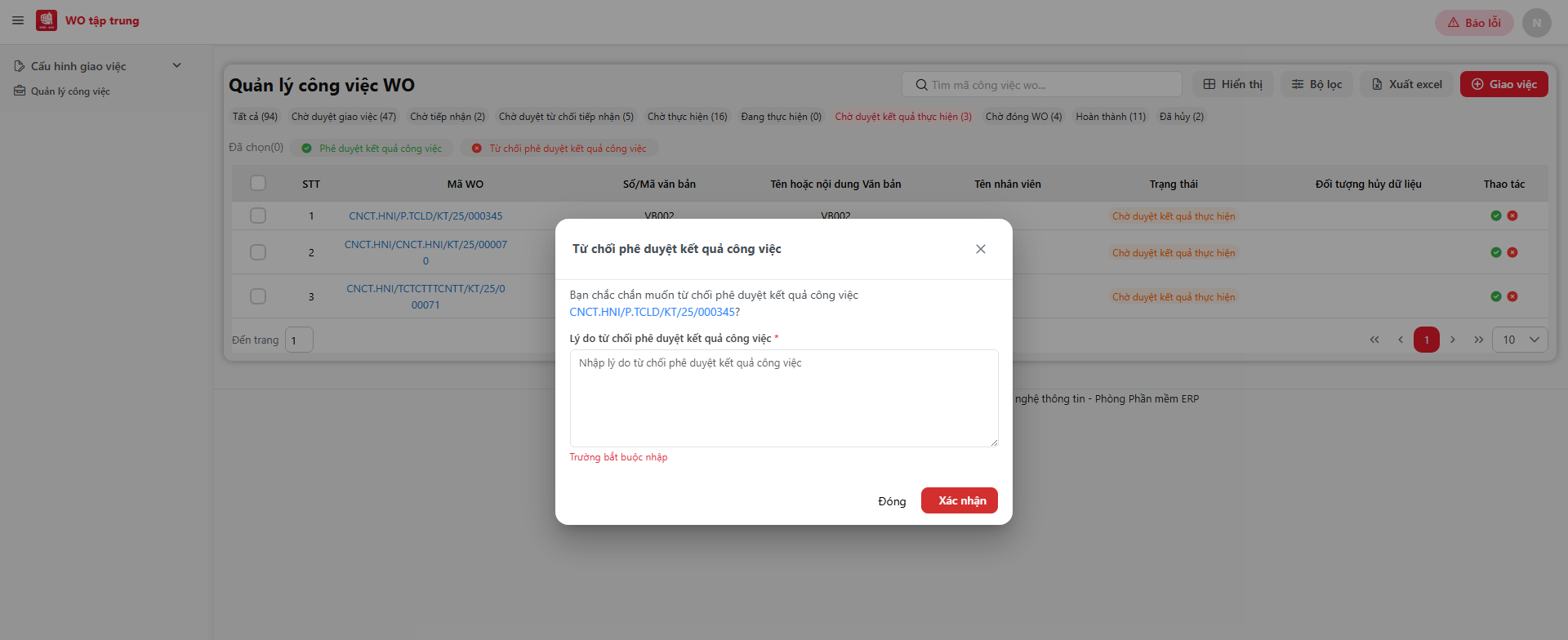Click the Báo lỗi button

1474,23
